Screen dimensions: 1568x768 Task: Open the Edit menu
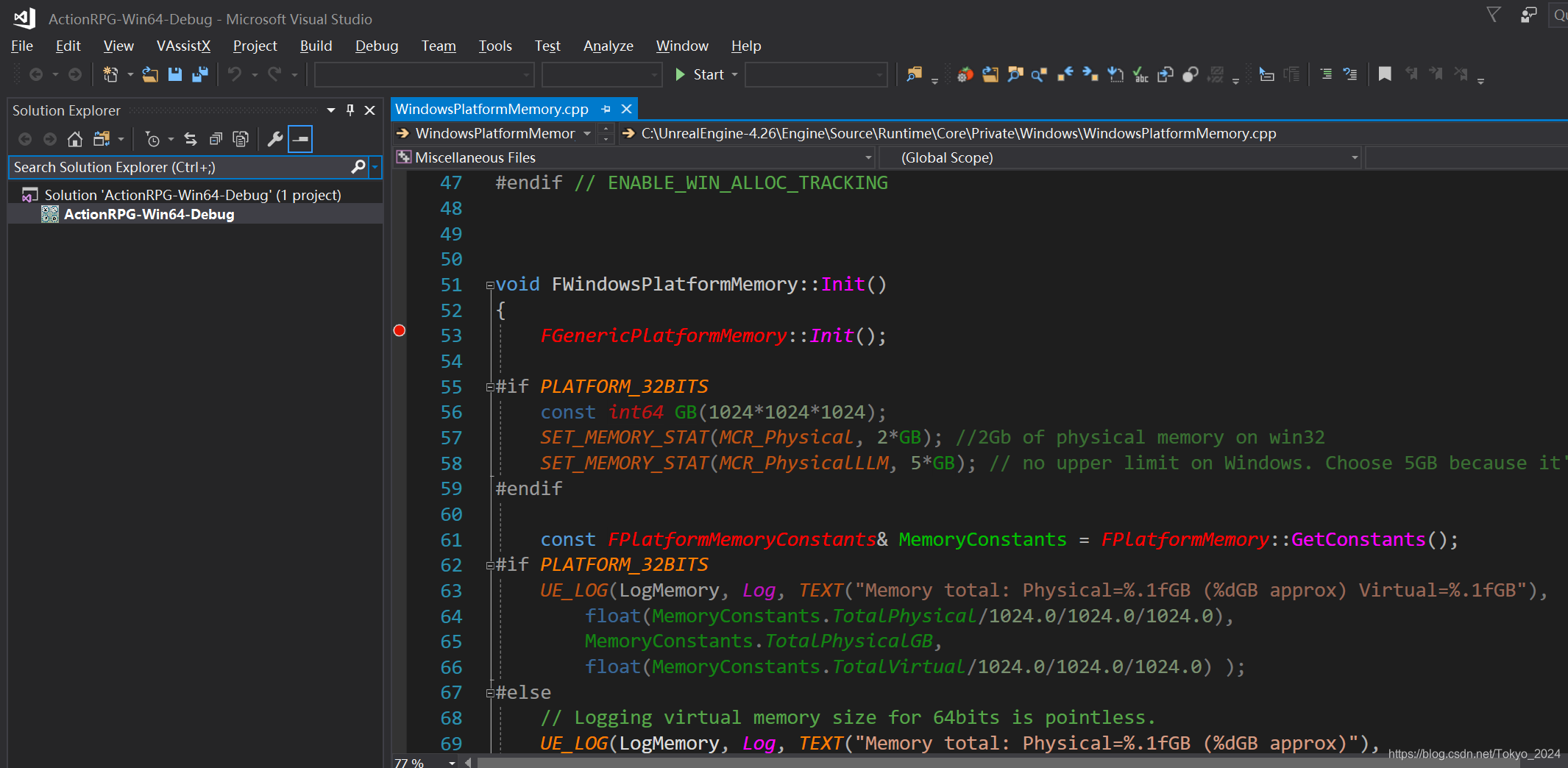pos(68,46)
